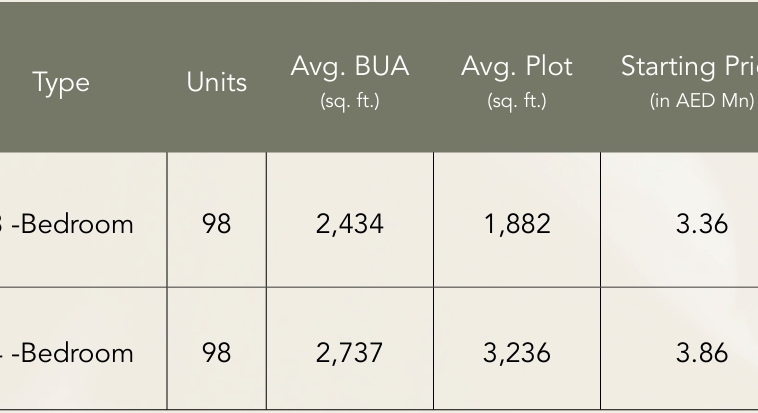Click the Avg. BUA header title
The width and height of the screenshot is (758, 413).
(349, 67)
